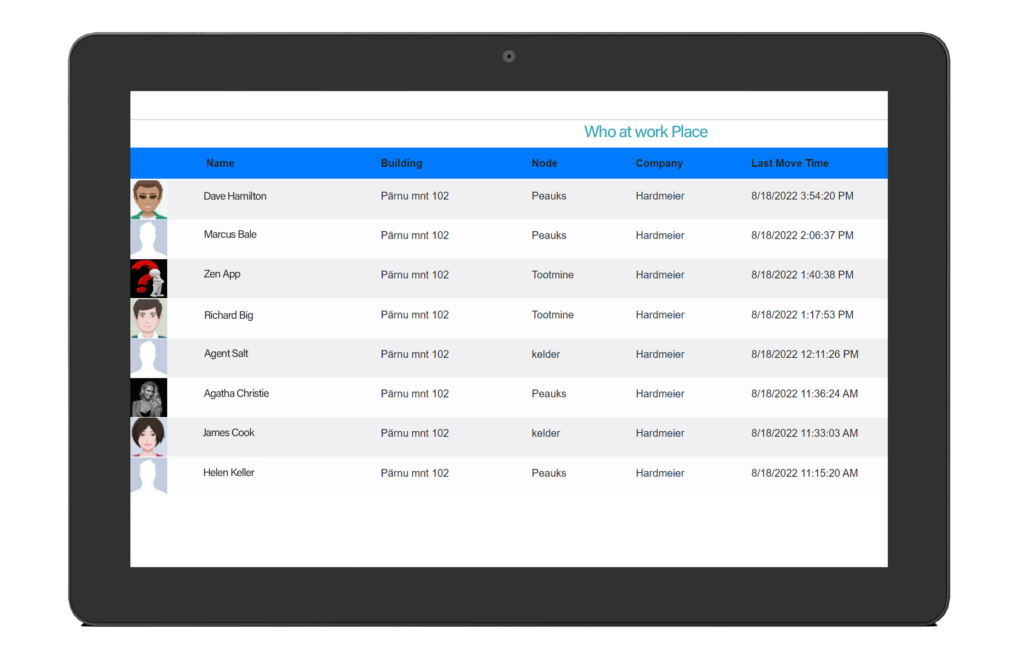This screenshot has height=662, width=1024.
Task: Sort by the Building column header
Action: click(x=402, y=163)
